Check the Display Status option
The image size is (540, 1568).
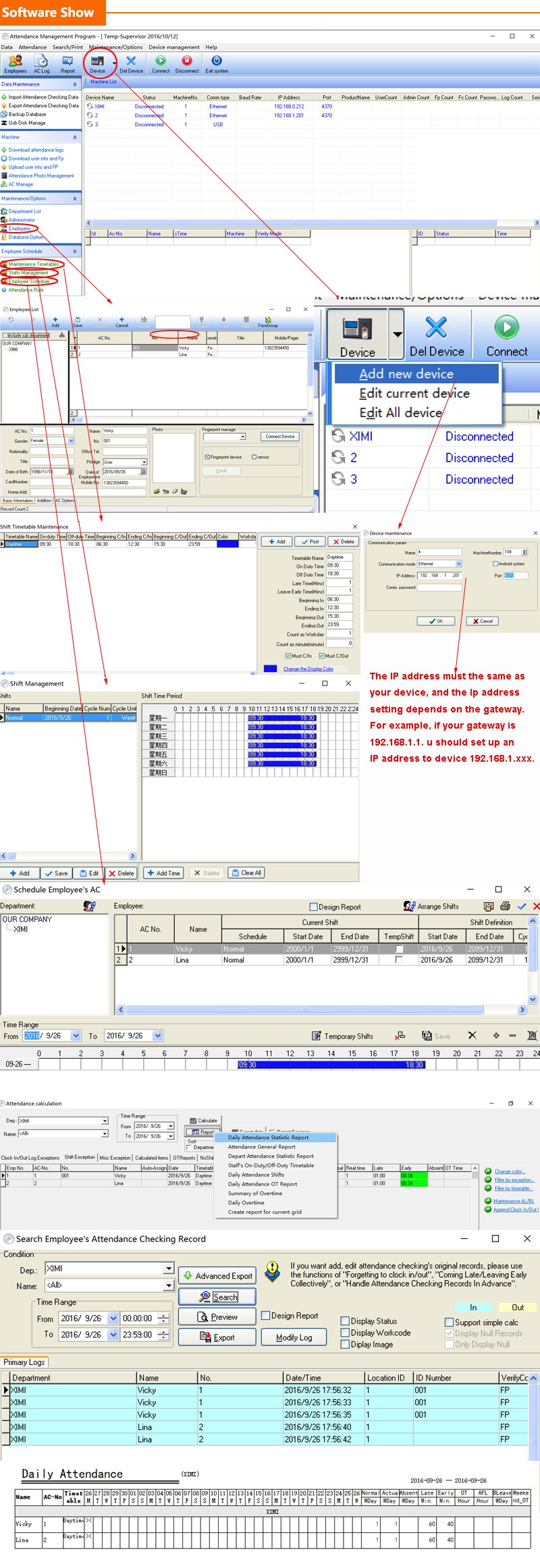(345, 1321)
